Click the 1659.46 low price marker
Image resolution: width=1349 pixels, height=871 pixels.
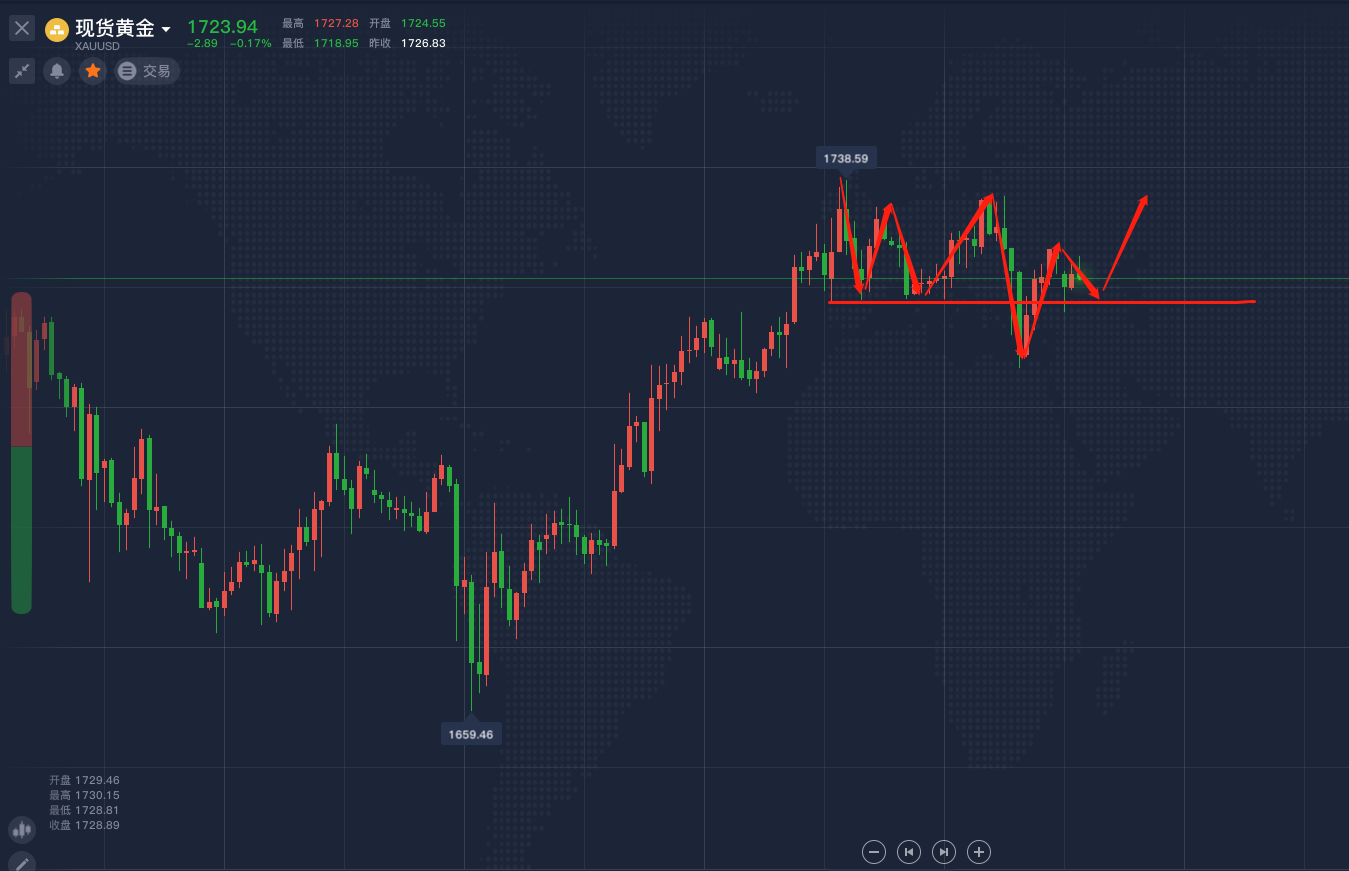point(471,734)
